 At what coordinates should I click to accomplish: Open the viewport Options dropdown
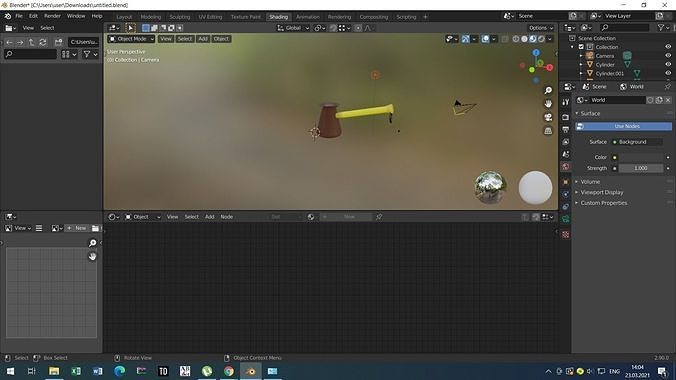point(541,28)
